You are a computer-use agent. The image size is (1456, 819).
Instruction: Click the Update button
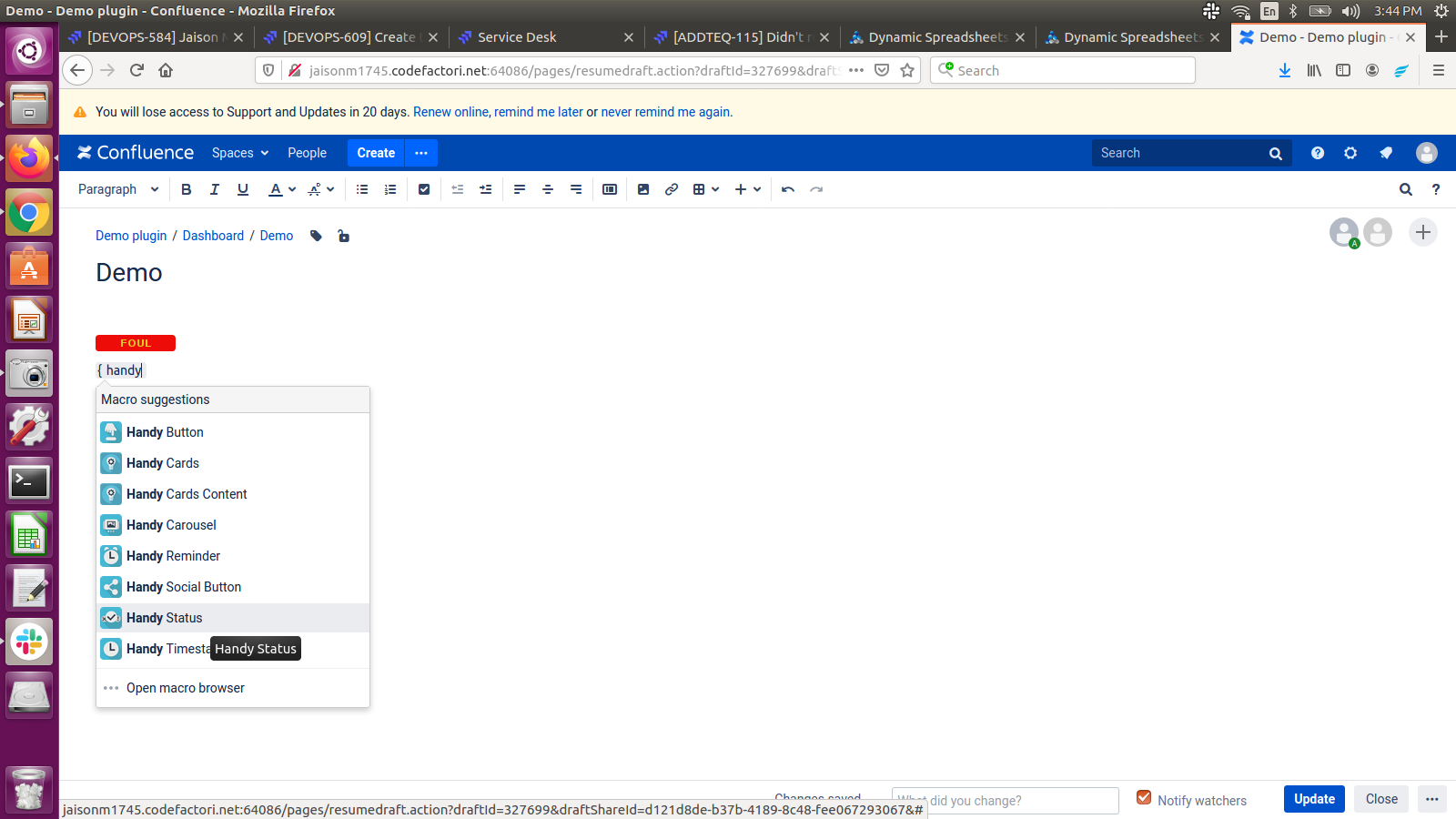coord(1314,799)
